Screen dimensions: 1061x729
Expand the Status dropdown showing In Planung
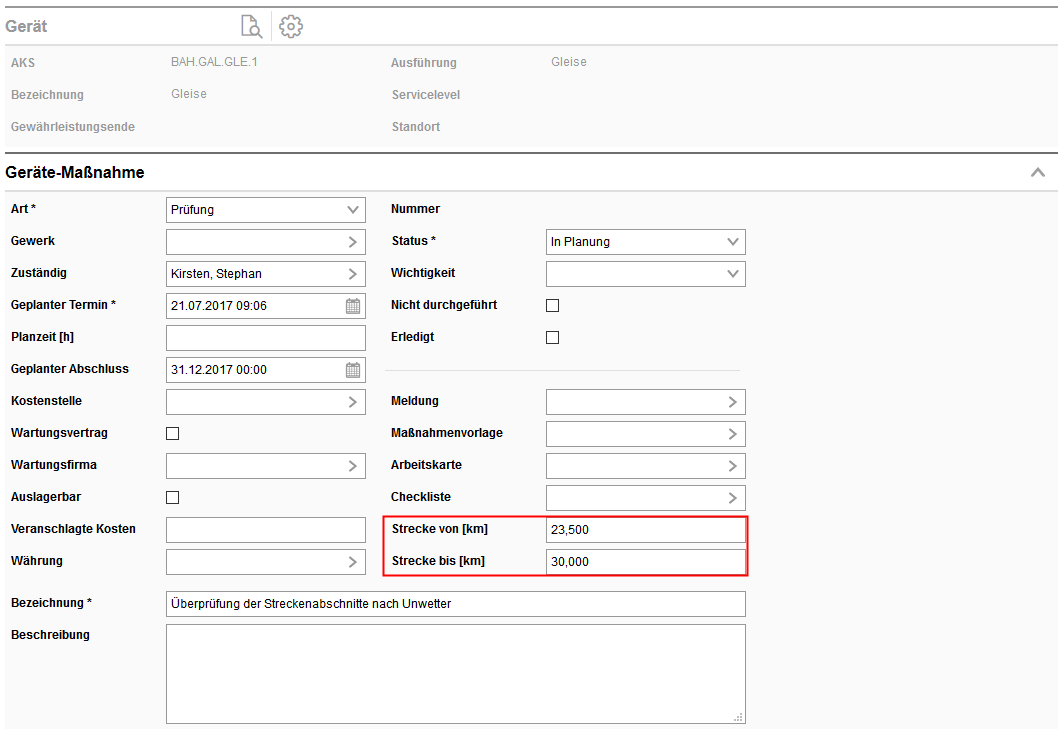(645, 242)
